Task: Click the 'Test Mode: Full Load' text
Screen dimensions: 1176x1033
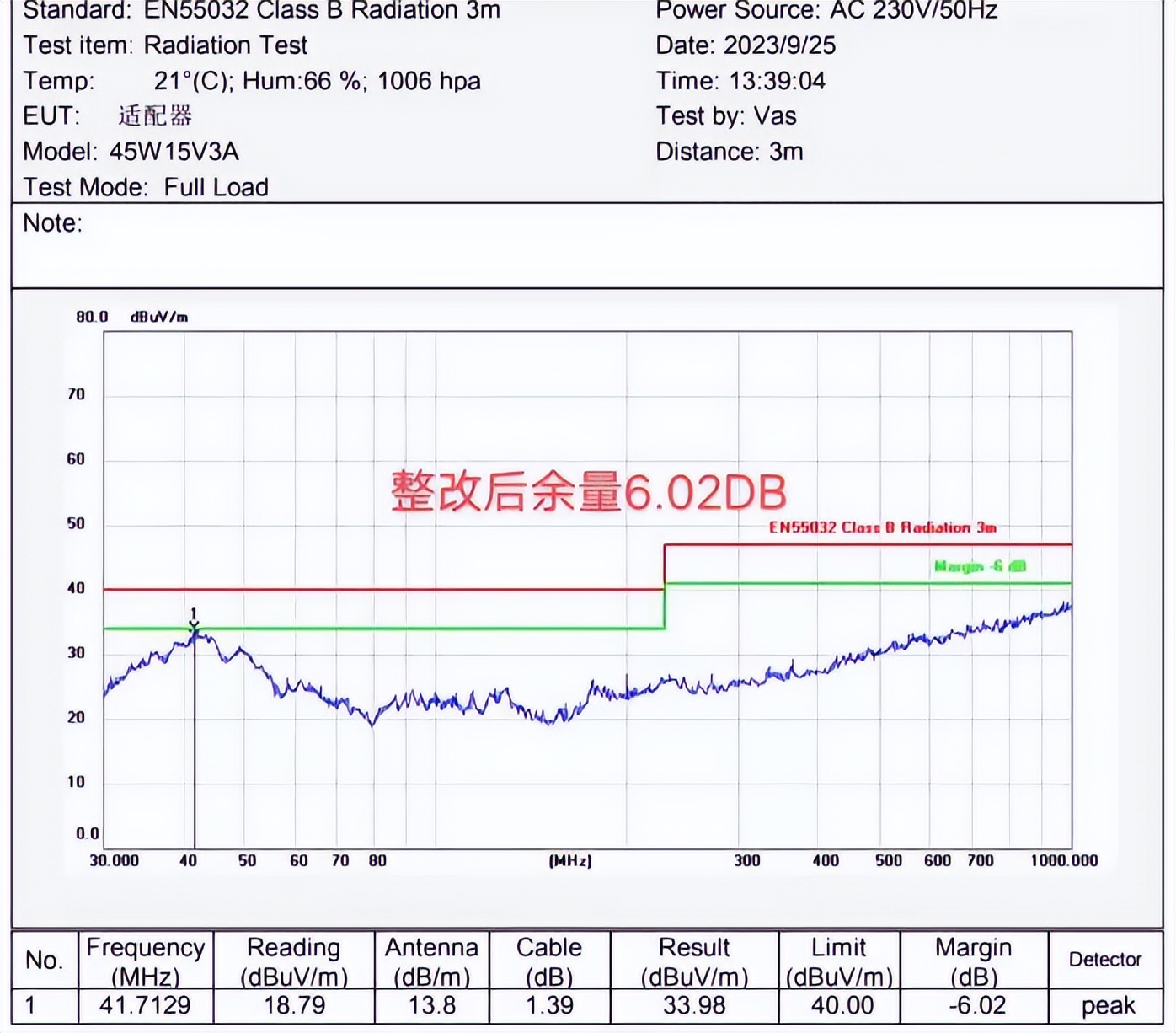Action: (x=146, y=187)
